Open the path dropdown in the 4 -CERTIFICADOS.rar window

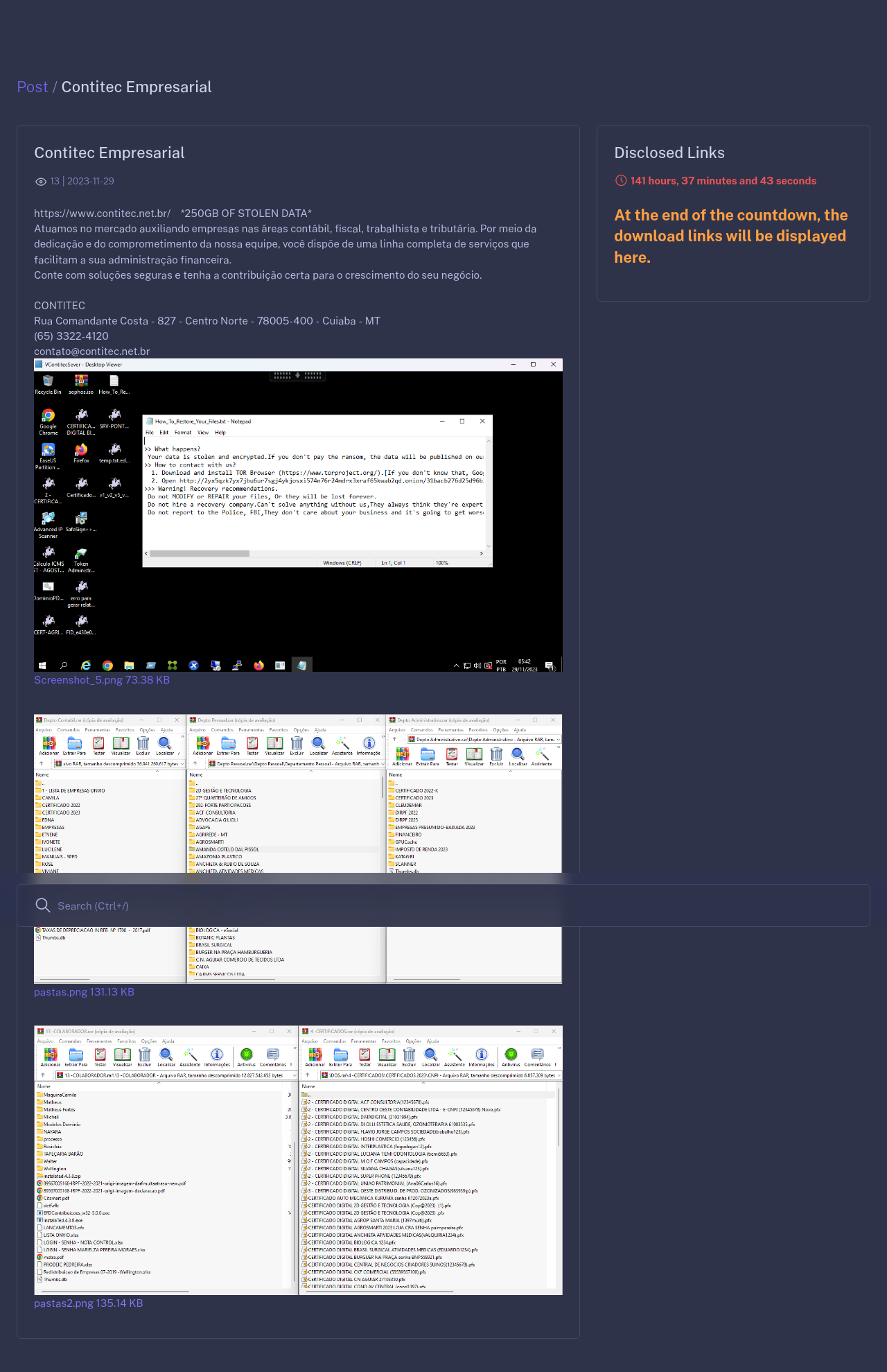click(x=559, y=1075)
